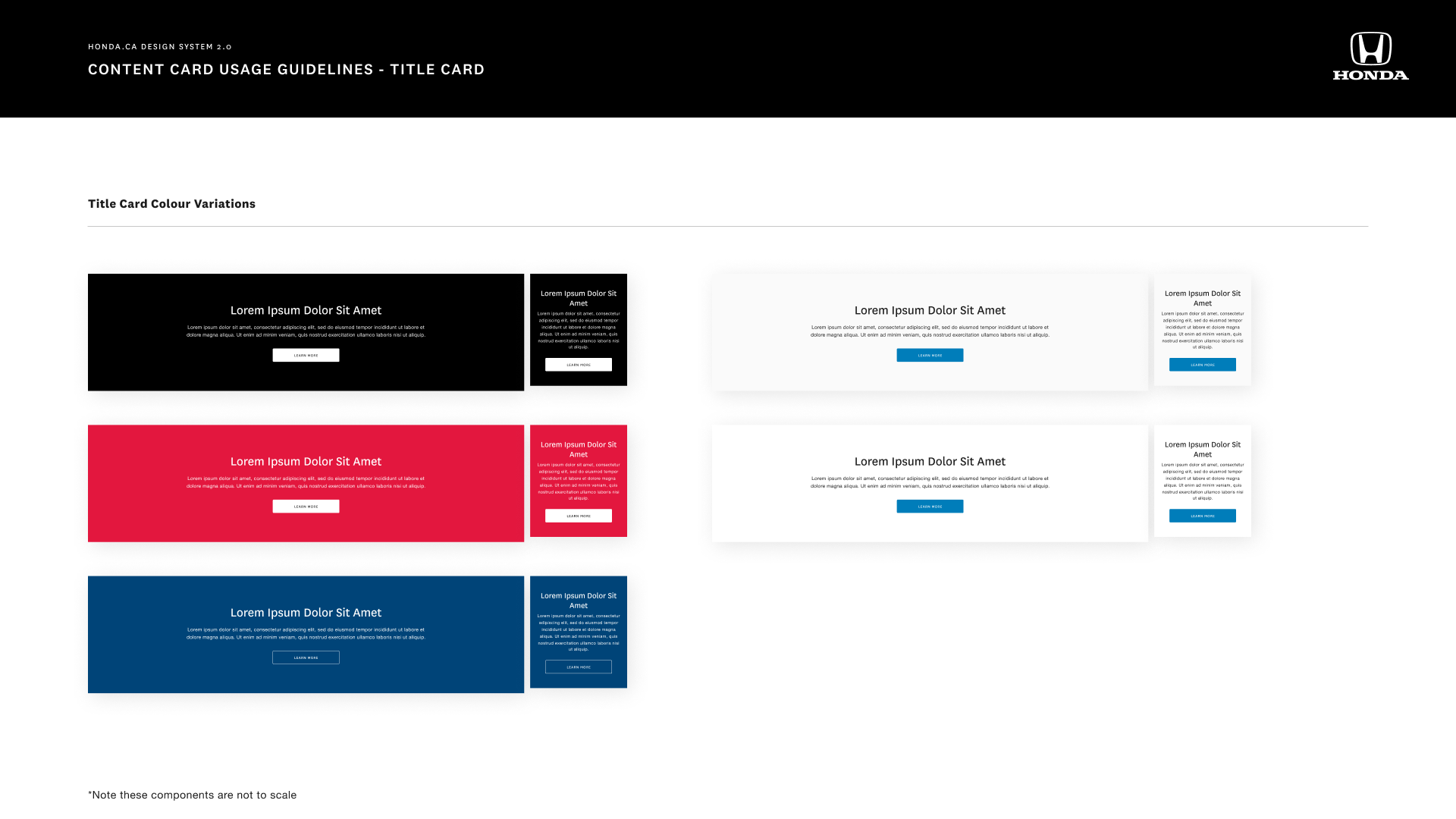1456x819 pixels.
Task: Click the body paragraph on the wide black card
Action: pyautogui.click(x=306, y=331)
